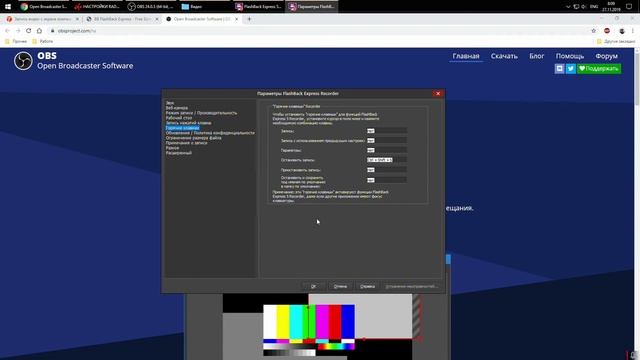Open the browser profile avatar

point(622,31)
